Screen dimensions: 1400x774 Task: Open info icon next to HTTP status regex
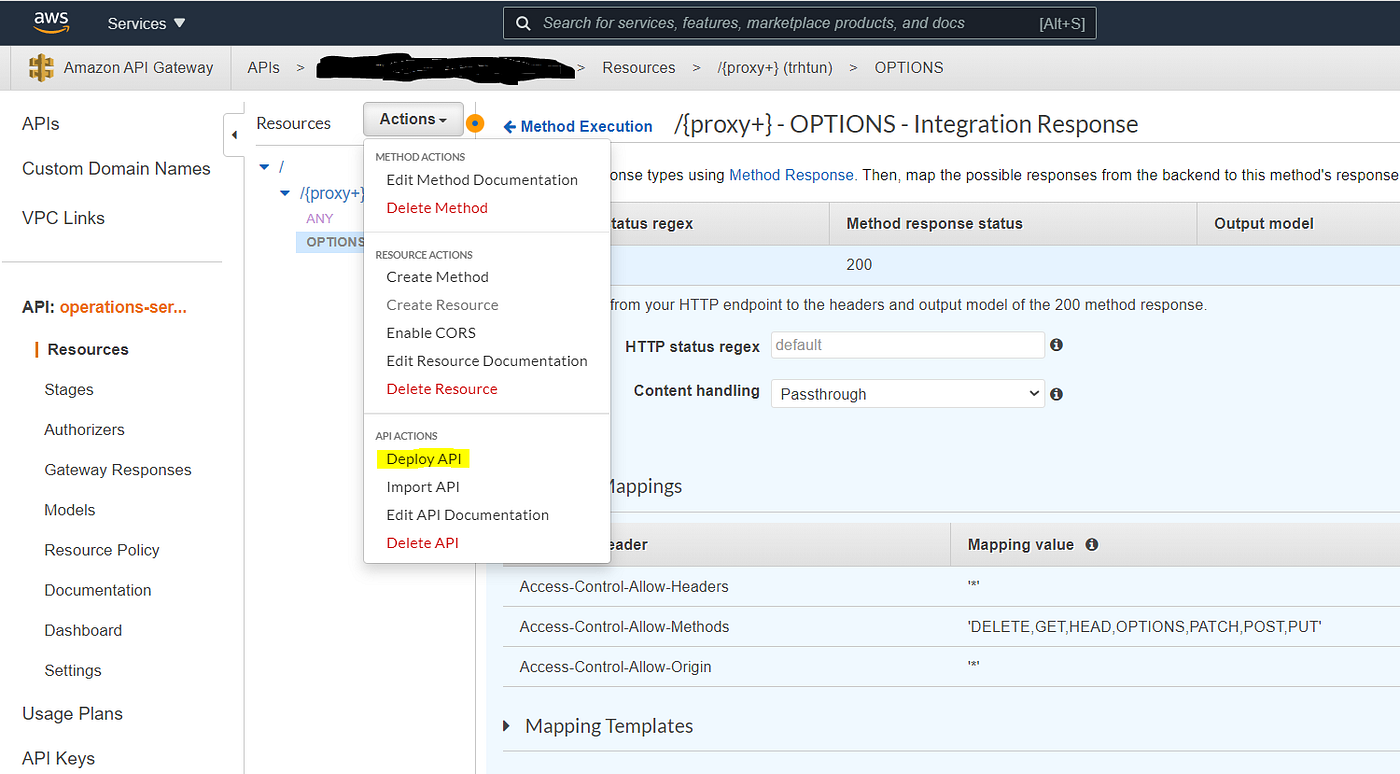[x=1056, y=345]
